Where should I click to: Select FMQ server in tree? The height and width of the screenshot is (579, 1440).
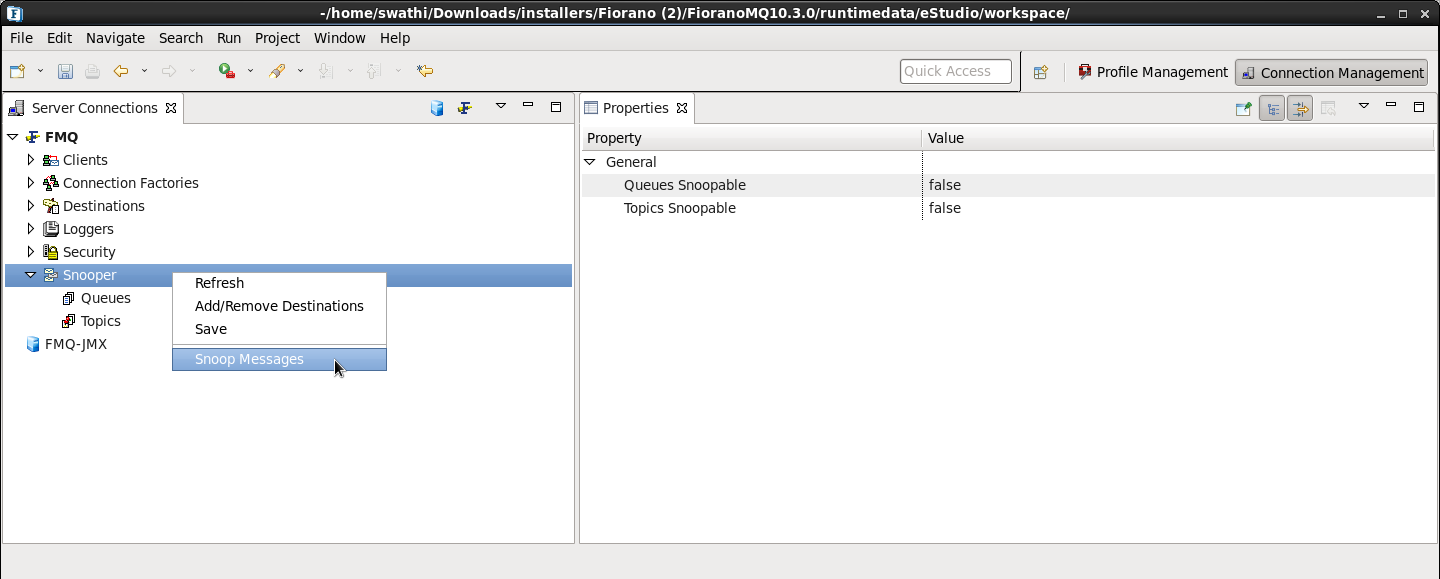tap(61, 137)
